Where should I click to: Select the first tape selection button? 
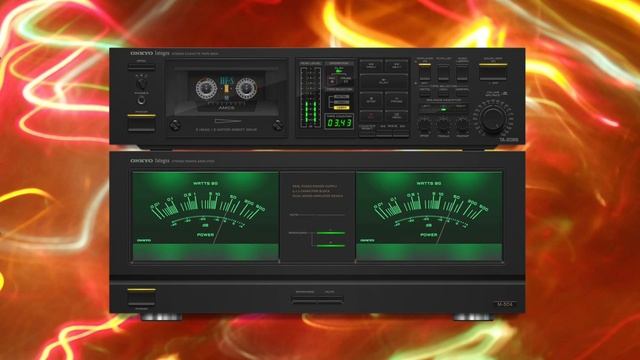[x=424, y=93]
